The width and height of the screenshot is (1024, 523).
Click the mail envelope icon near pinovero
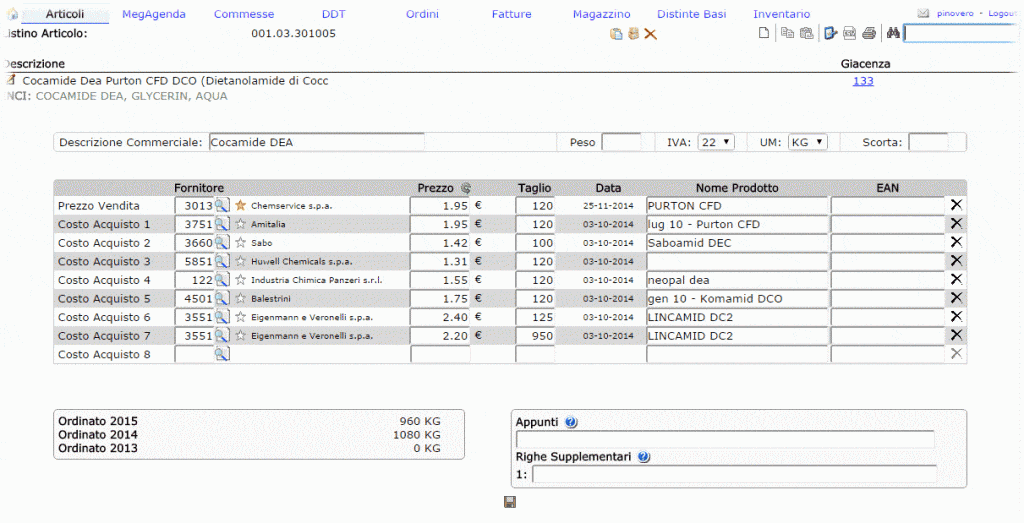(x=923, y=13)
